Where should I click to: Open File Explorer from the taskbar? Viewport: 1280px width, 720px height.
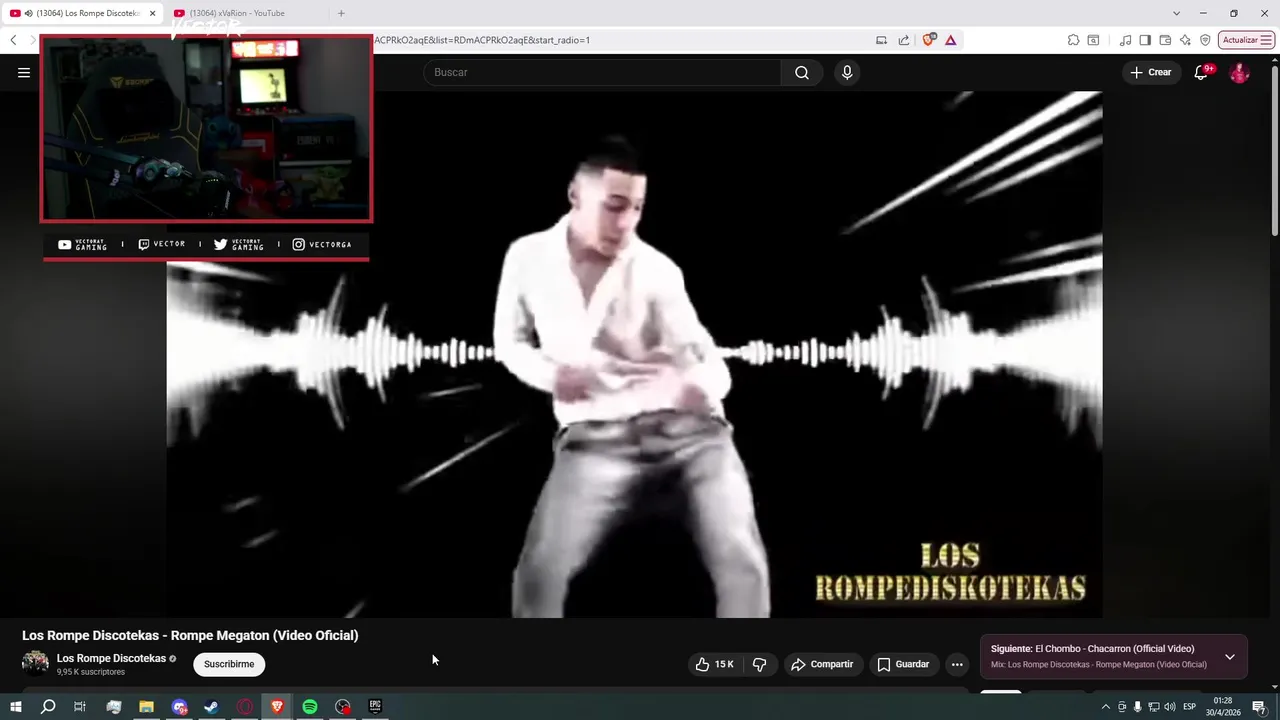pyautogui.click(x=146, y=707)
